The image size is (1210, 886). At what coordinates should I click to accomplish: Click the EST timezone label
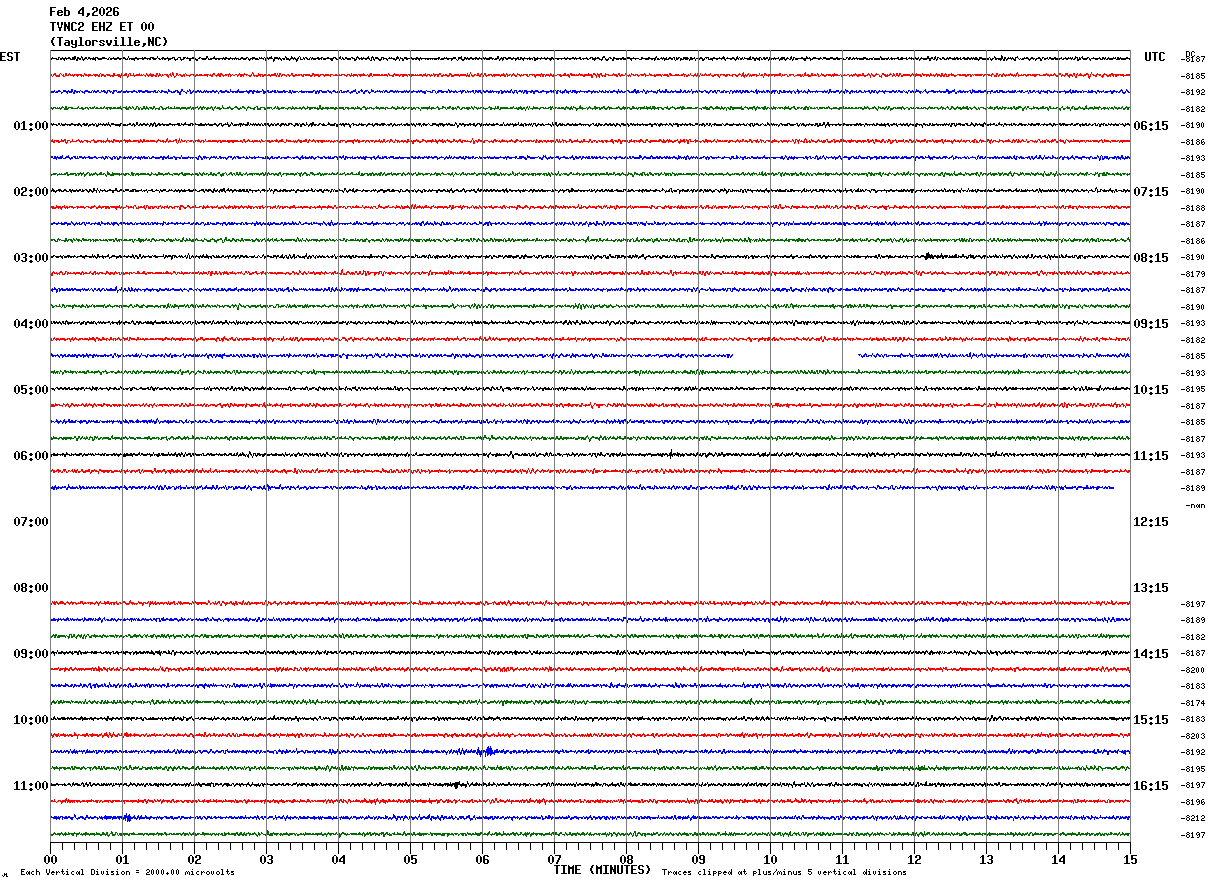10,57
